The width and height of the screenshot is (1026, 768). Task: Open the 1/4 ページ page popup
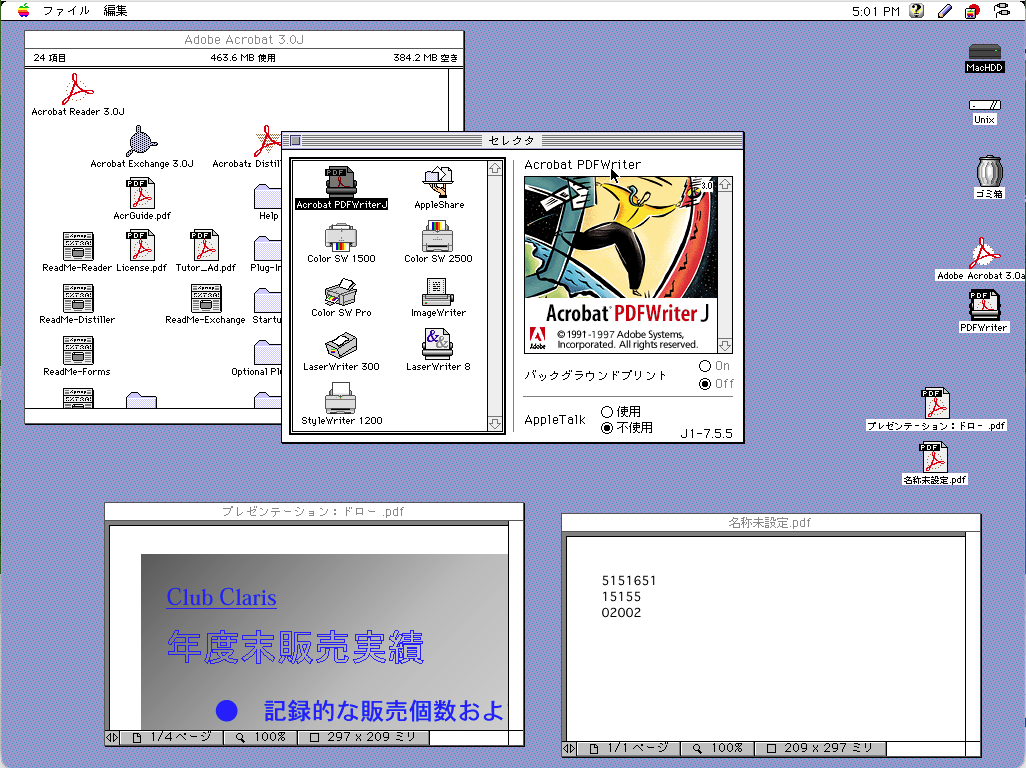tap(173, 737)
